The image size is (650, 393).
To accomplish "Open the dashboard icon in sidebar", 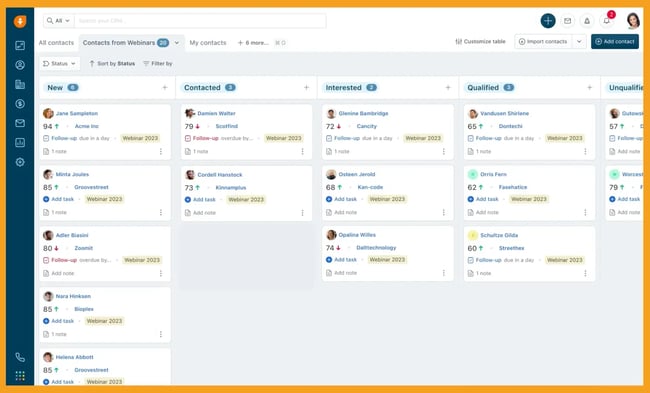I will click(20, 45).
